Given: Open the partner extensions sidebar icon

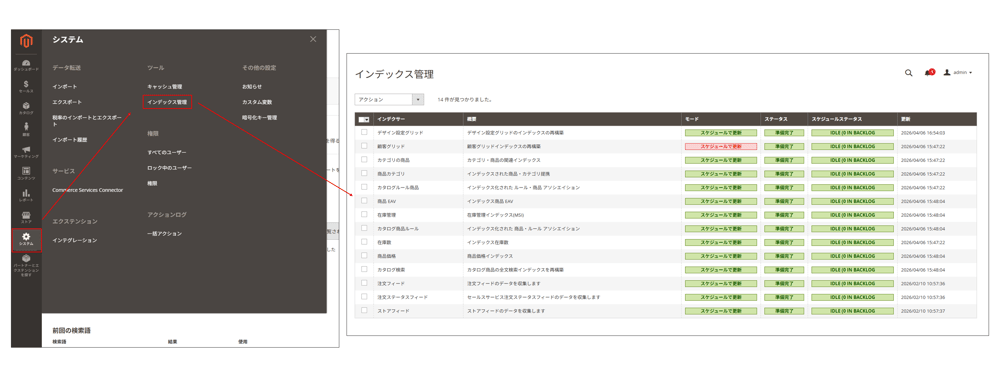Looking at the screenshot, I should (26, 266).
